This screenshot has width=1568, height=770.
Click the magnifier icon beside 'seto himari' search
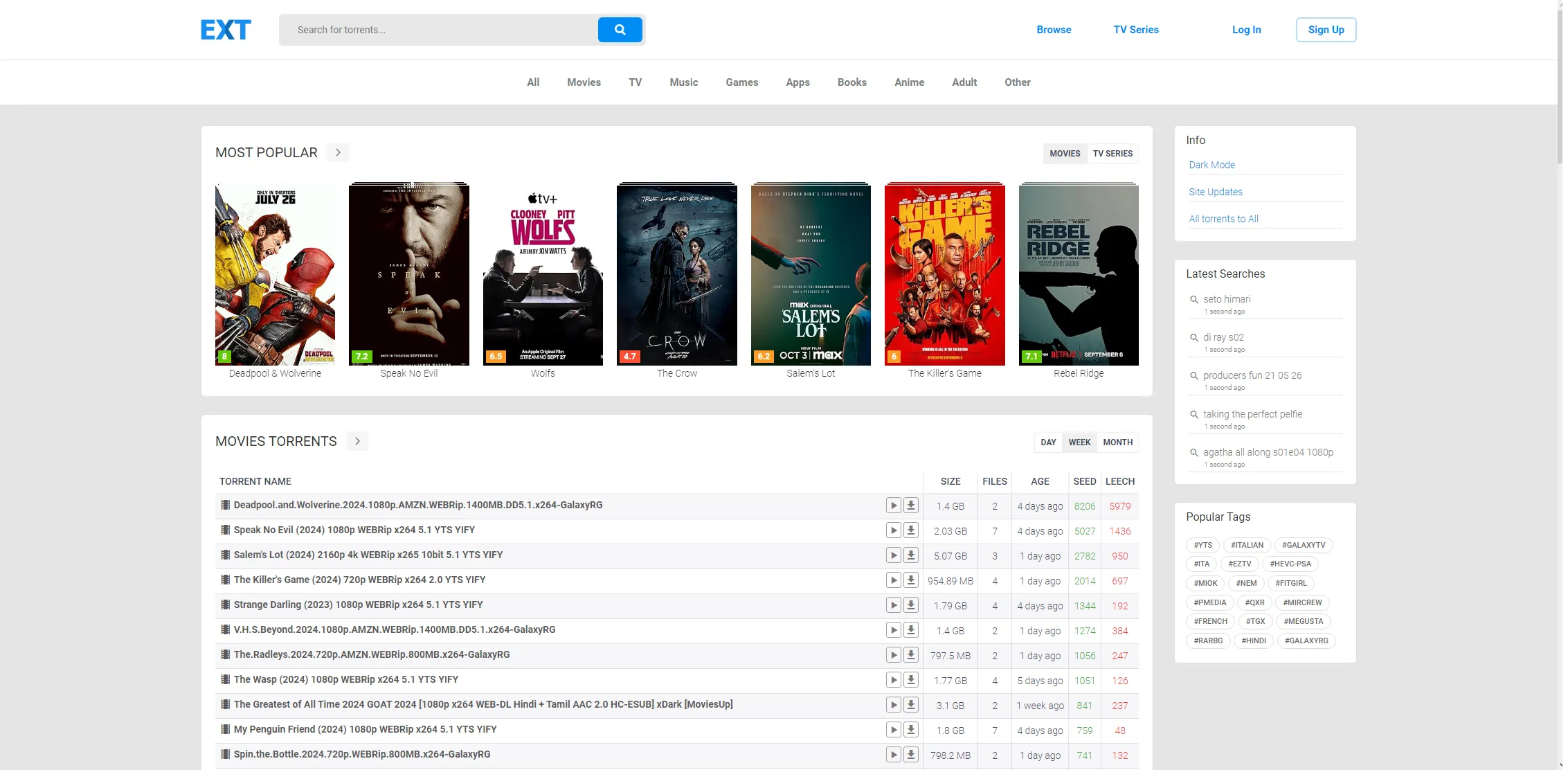1193,299
